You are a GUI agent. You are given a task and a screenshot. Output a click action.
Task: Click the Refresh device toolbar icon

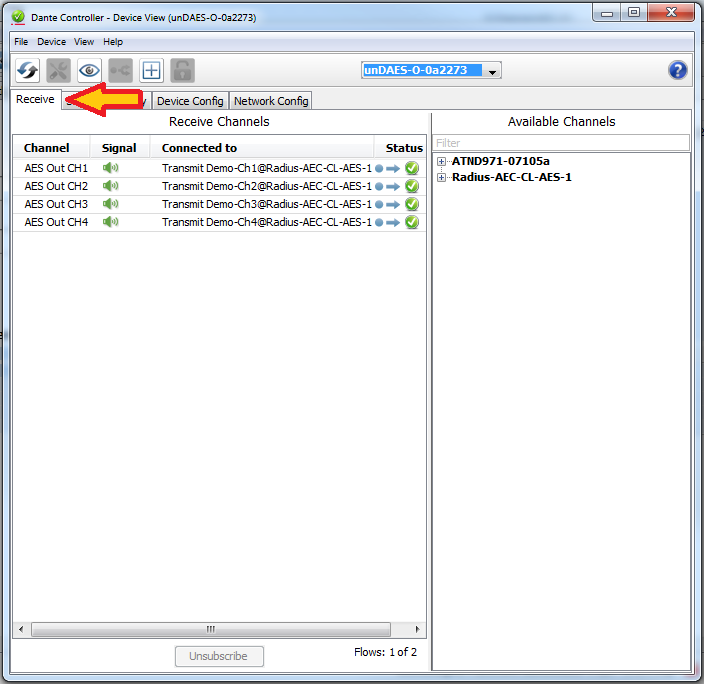point(28,71)
